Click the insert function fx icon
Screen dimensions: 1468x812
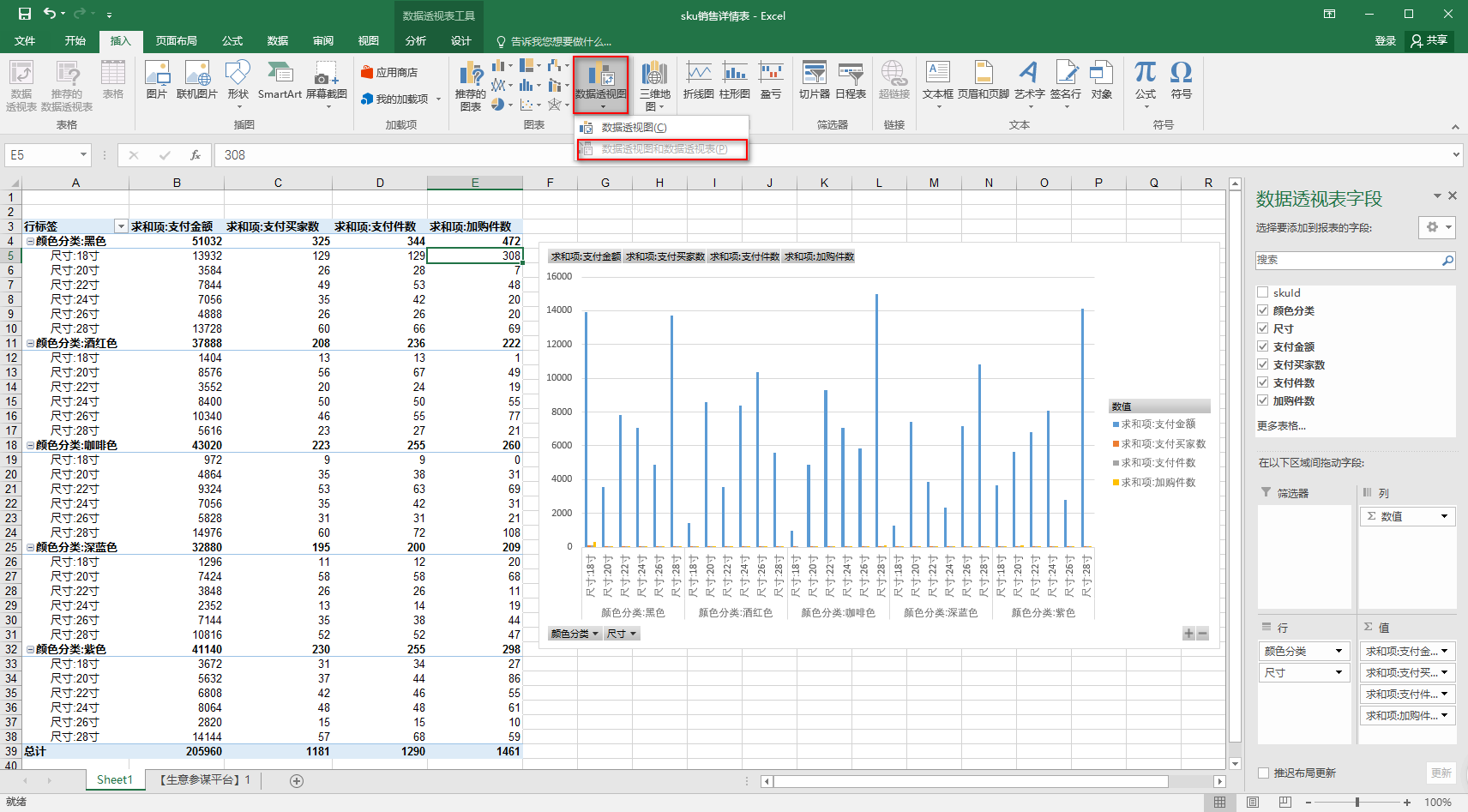click(196, 155)
